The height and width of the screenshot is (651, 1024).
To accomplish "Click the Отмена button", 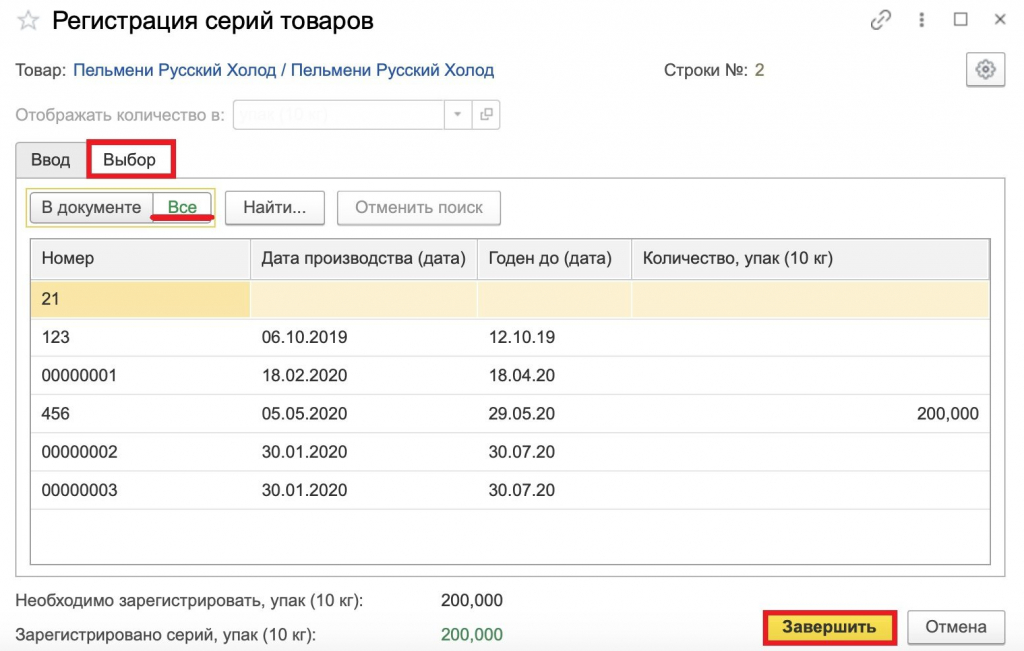I will (956, 627).
